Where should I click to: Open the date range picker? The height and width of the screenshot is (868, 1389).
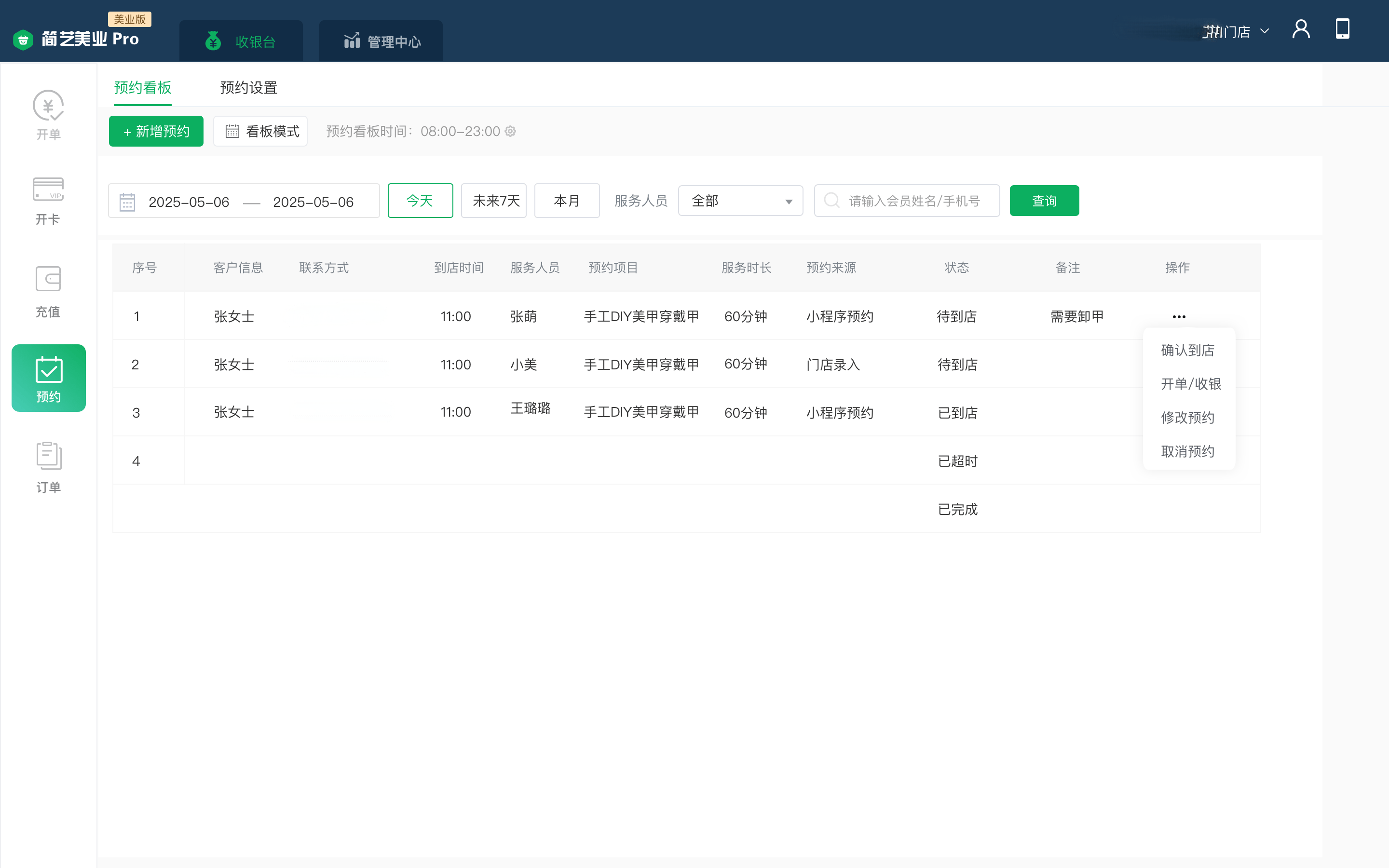point(244,202)
